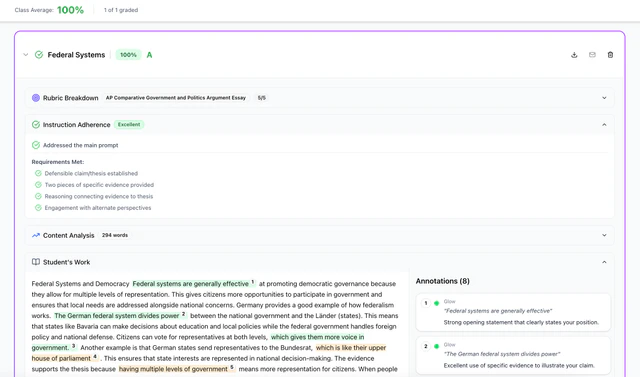Click the Engagement with alternate perspectives checkmark
The height and width of the screenshot is (377, 640).
pos(38,208)
